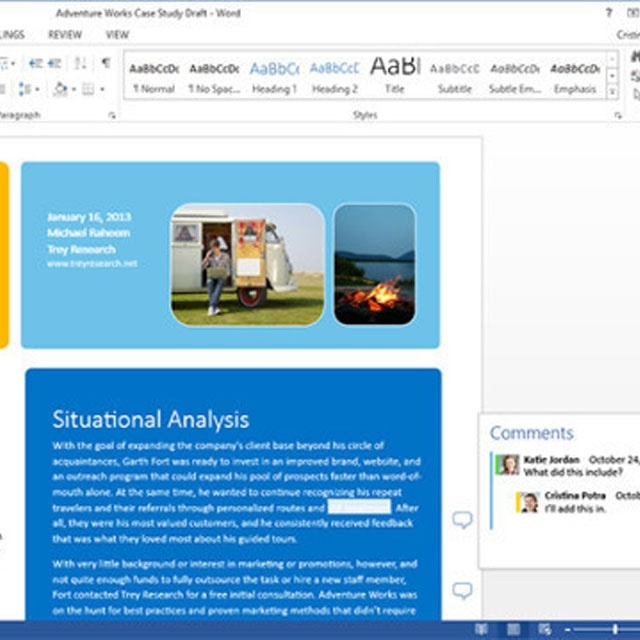Screen dimensions: 640x640
Task: Select the campfire photo in the document
Action: pos(374,264)
